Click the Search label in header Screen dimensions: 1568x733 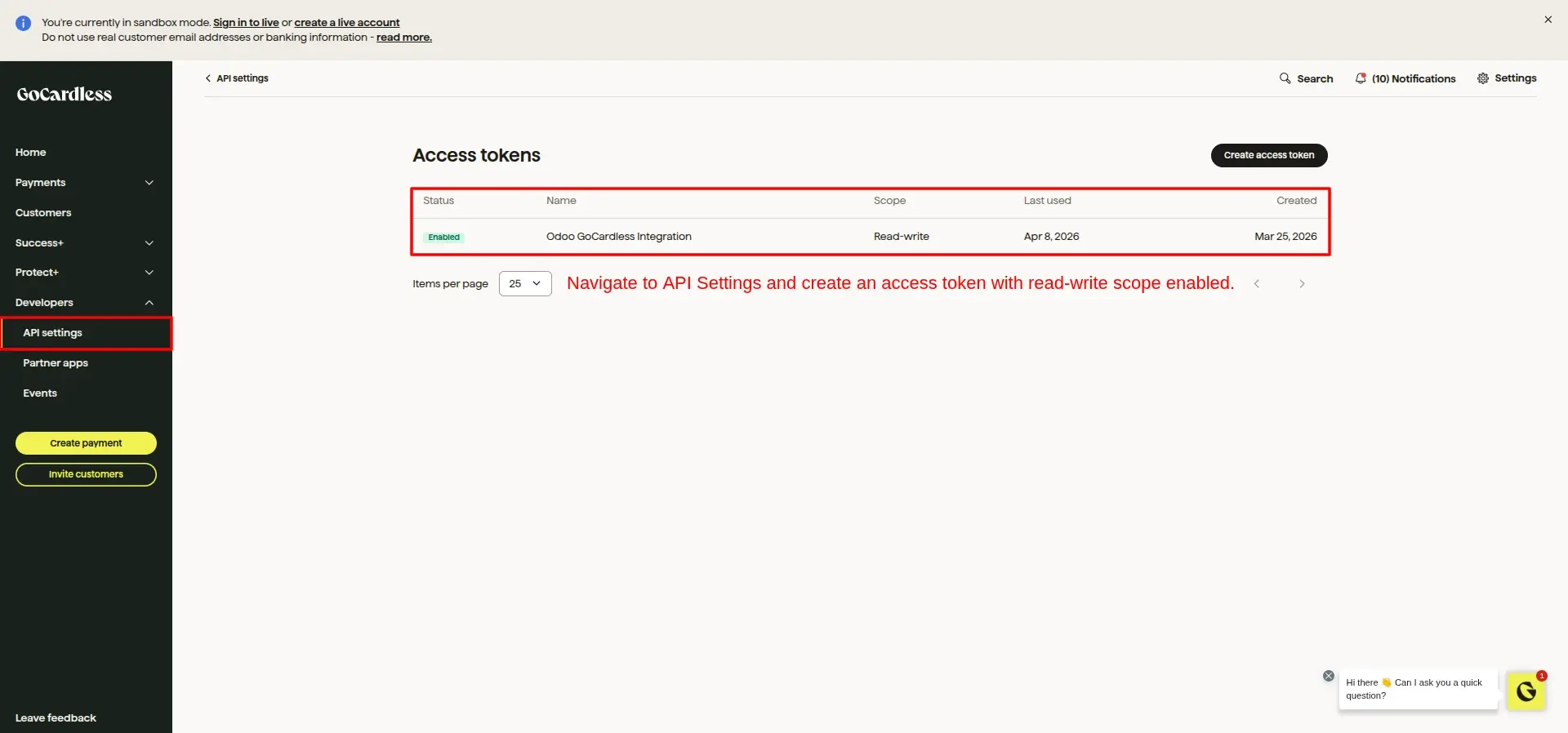pyautogui.click(x=1315, y=79)
